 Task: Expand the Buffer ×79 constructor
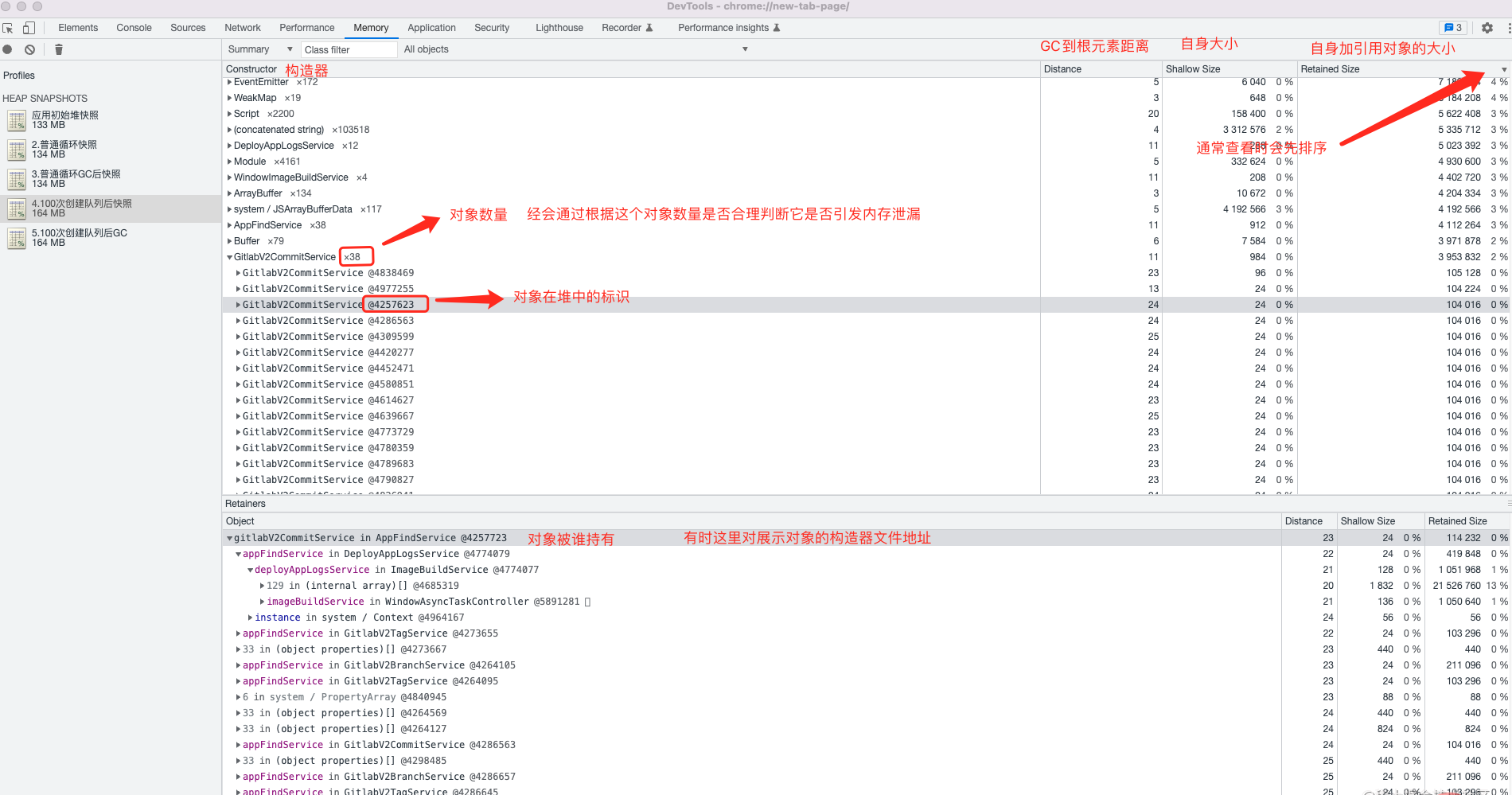click(x=229, y=241)
